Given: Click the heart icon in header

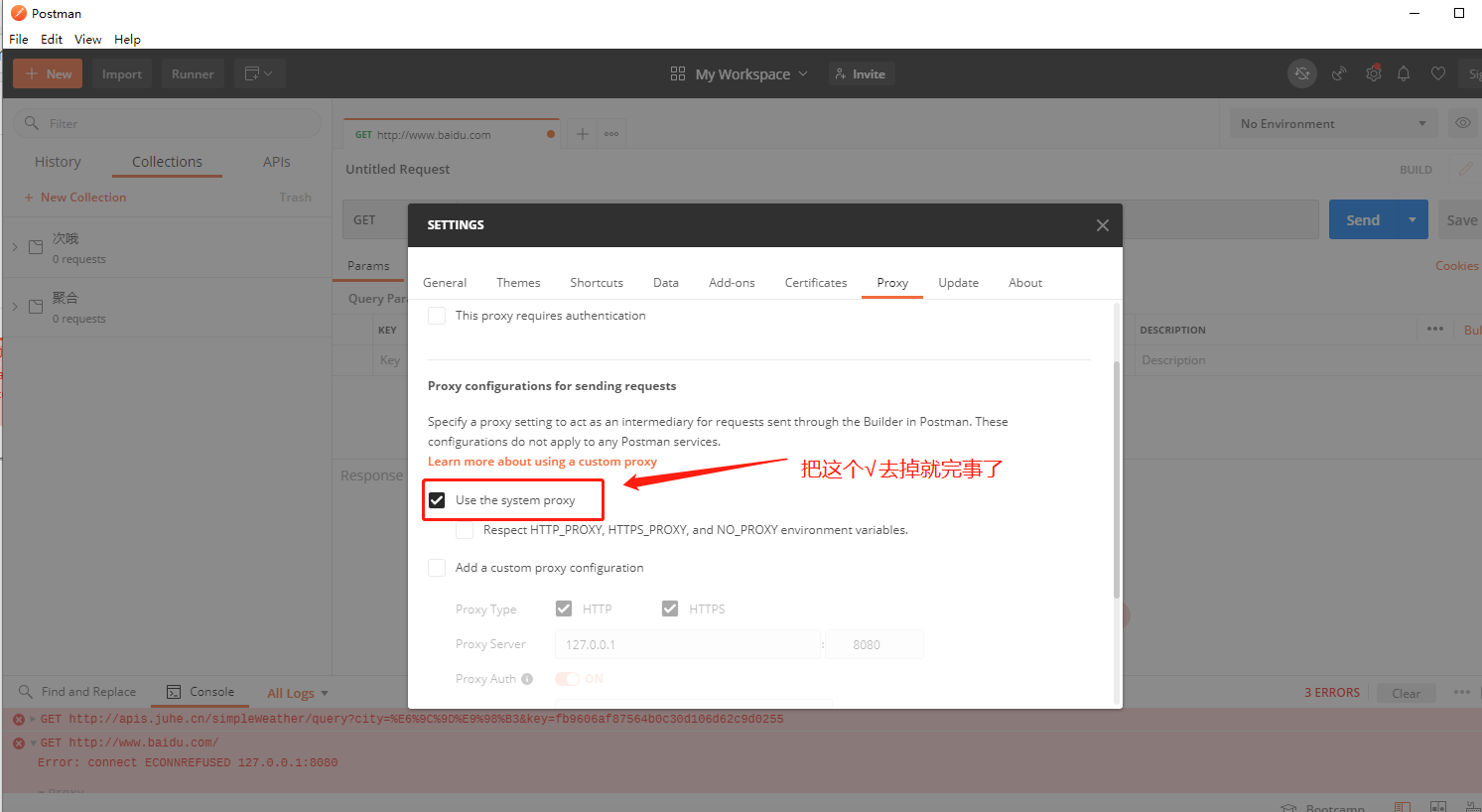Looking at the screenshot, I should 1437,73.
